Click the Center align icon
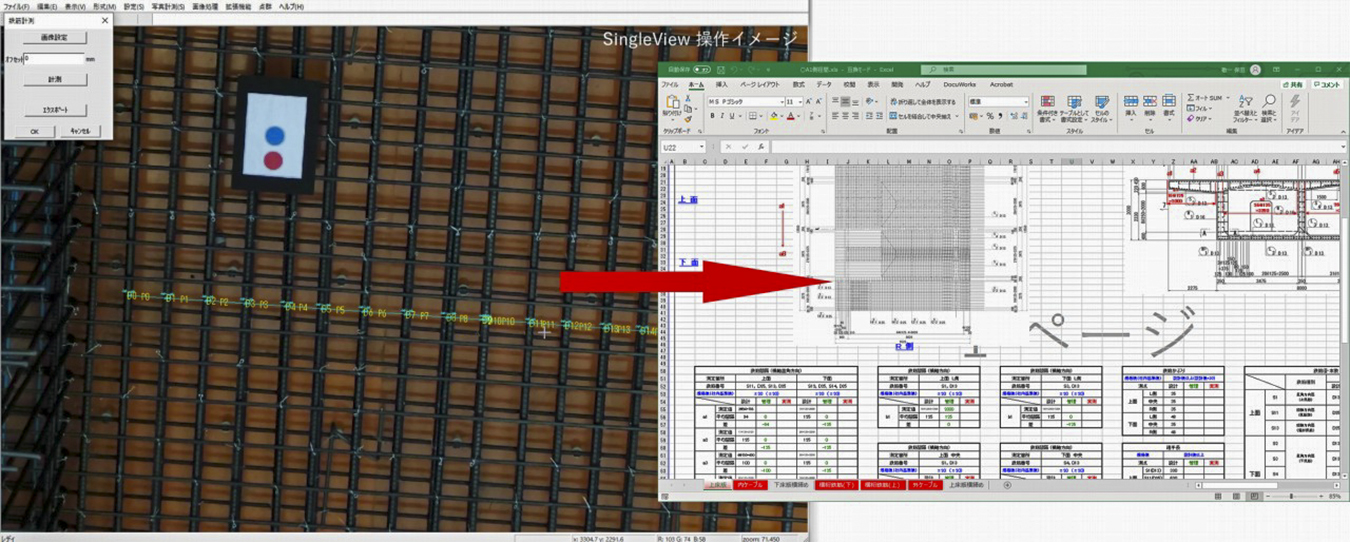 (845, 116)
